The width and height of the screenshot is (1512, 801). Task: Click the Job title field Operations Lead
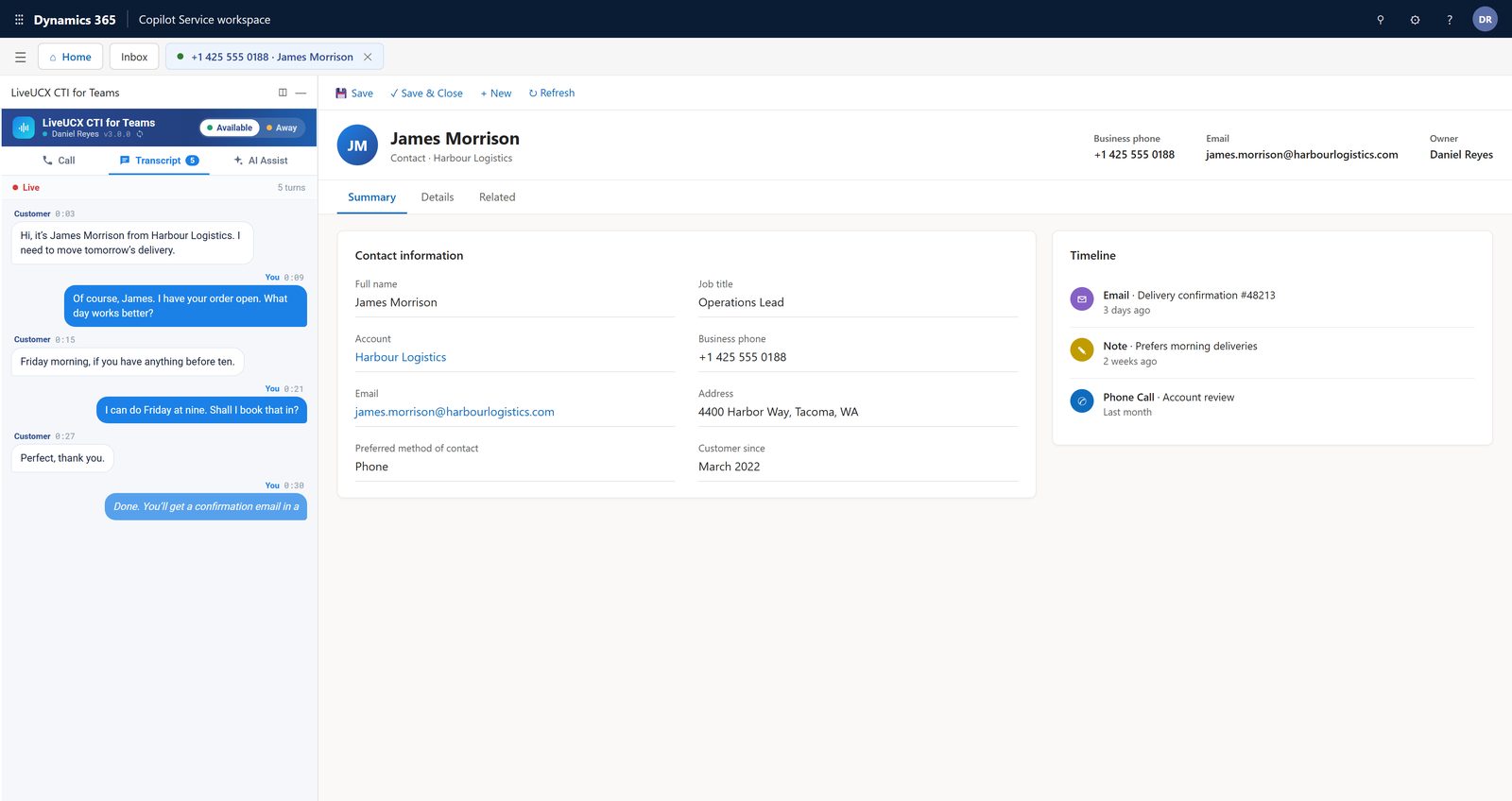[858, 302]
